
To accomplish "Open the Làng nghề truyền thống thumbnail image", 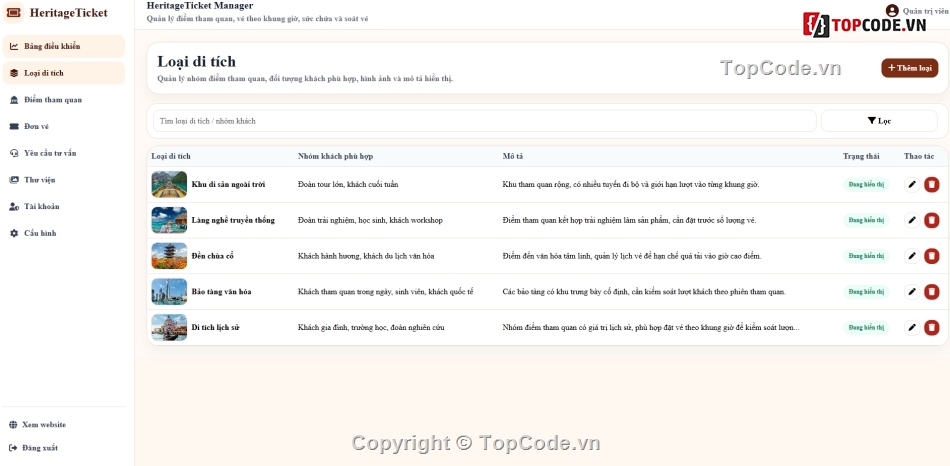I will click(x=169, y=220).
